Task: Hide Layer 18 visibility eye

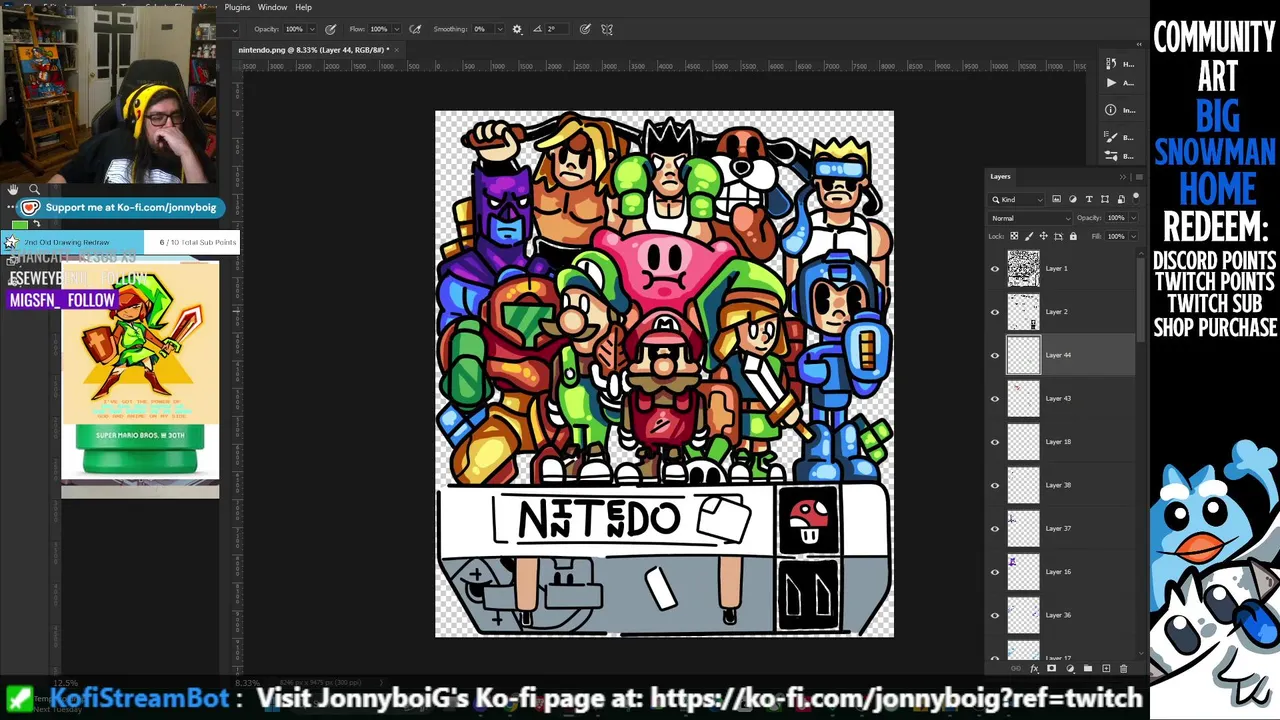Action: click(995, 441)
